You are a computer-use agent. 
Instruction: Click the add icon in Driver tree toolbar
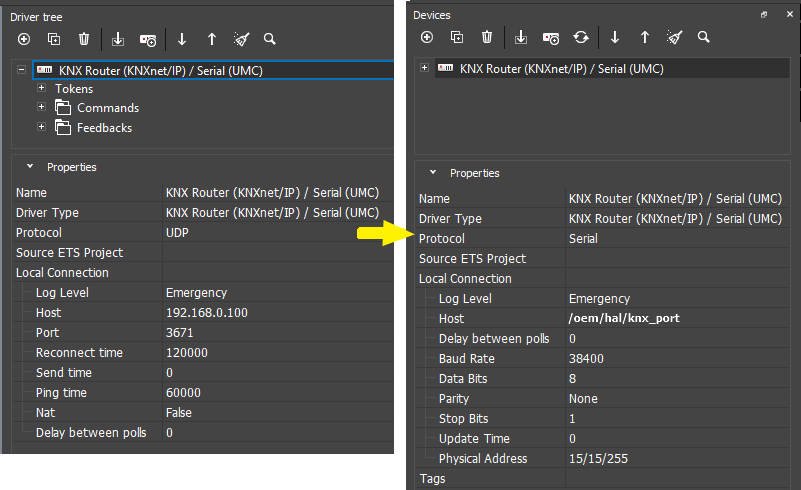pyautogui.click(x=24, y=39)
